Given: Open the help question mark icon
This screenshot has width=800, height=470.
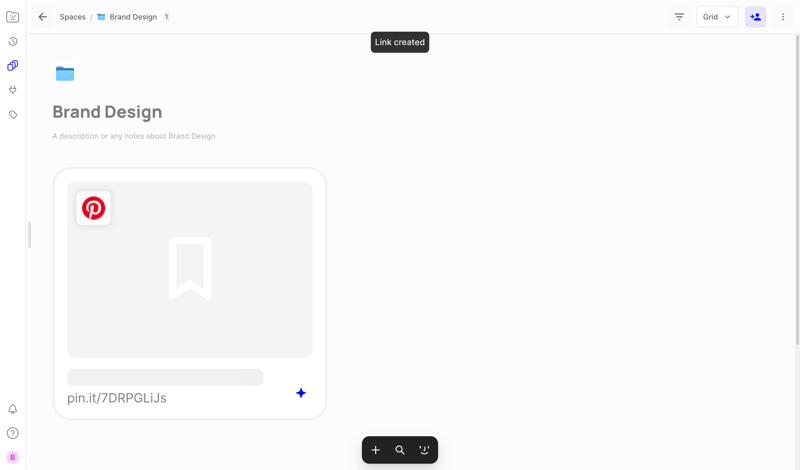Looking at the screenshot, I should point(13,433).
